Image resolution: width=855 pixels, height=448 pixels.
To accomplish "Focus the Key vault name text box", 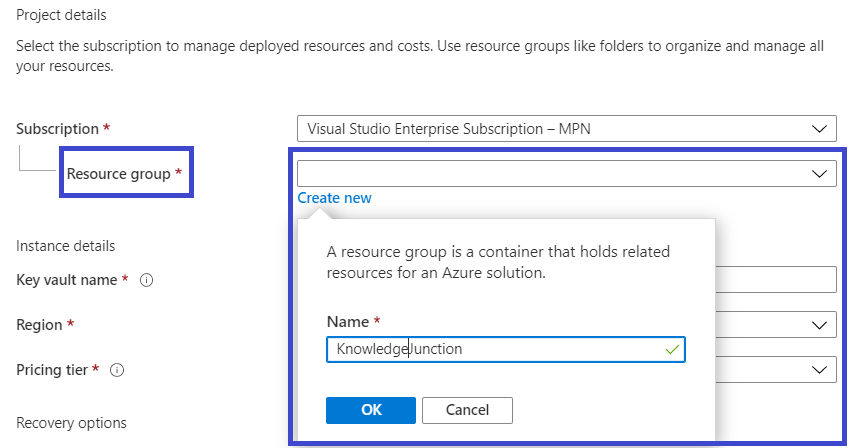I will [775, 280].
